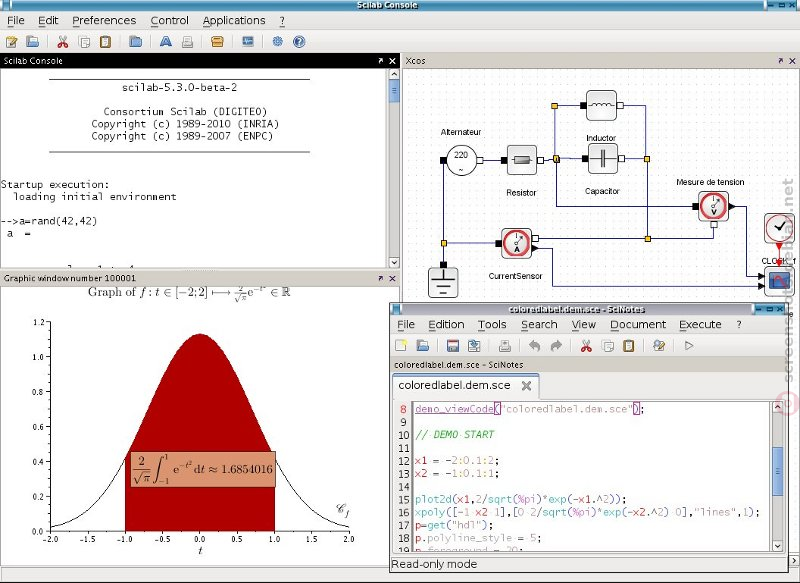Click the Copy icon in console toolbar
This screenshot has height=583, width=800.
85,42
